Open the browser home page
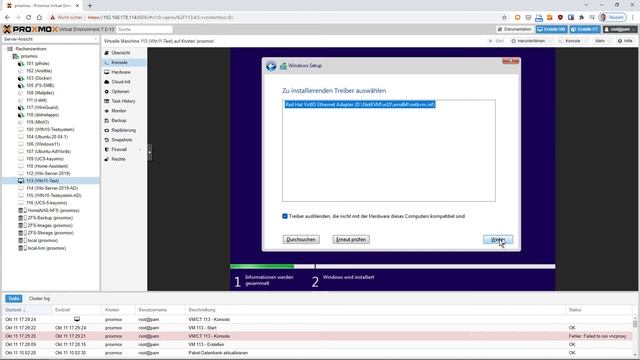 point(39,18)
